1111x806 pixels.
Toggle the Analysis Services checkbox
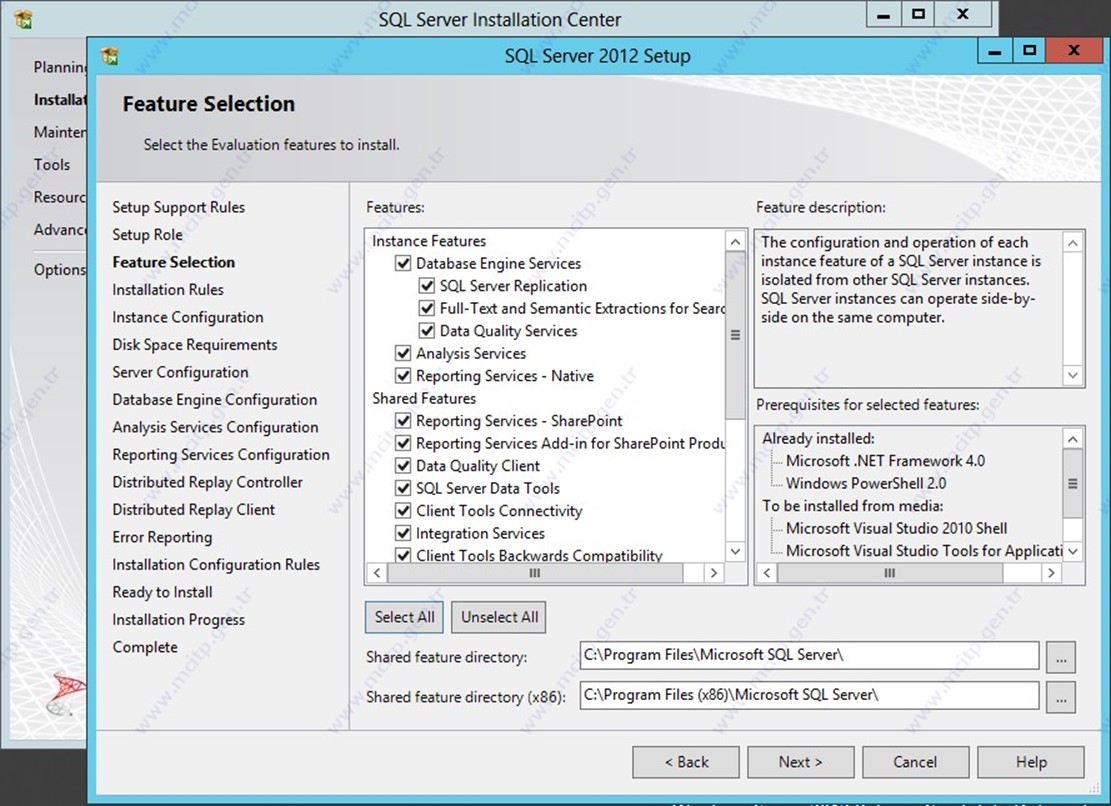(403, 353)
